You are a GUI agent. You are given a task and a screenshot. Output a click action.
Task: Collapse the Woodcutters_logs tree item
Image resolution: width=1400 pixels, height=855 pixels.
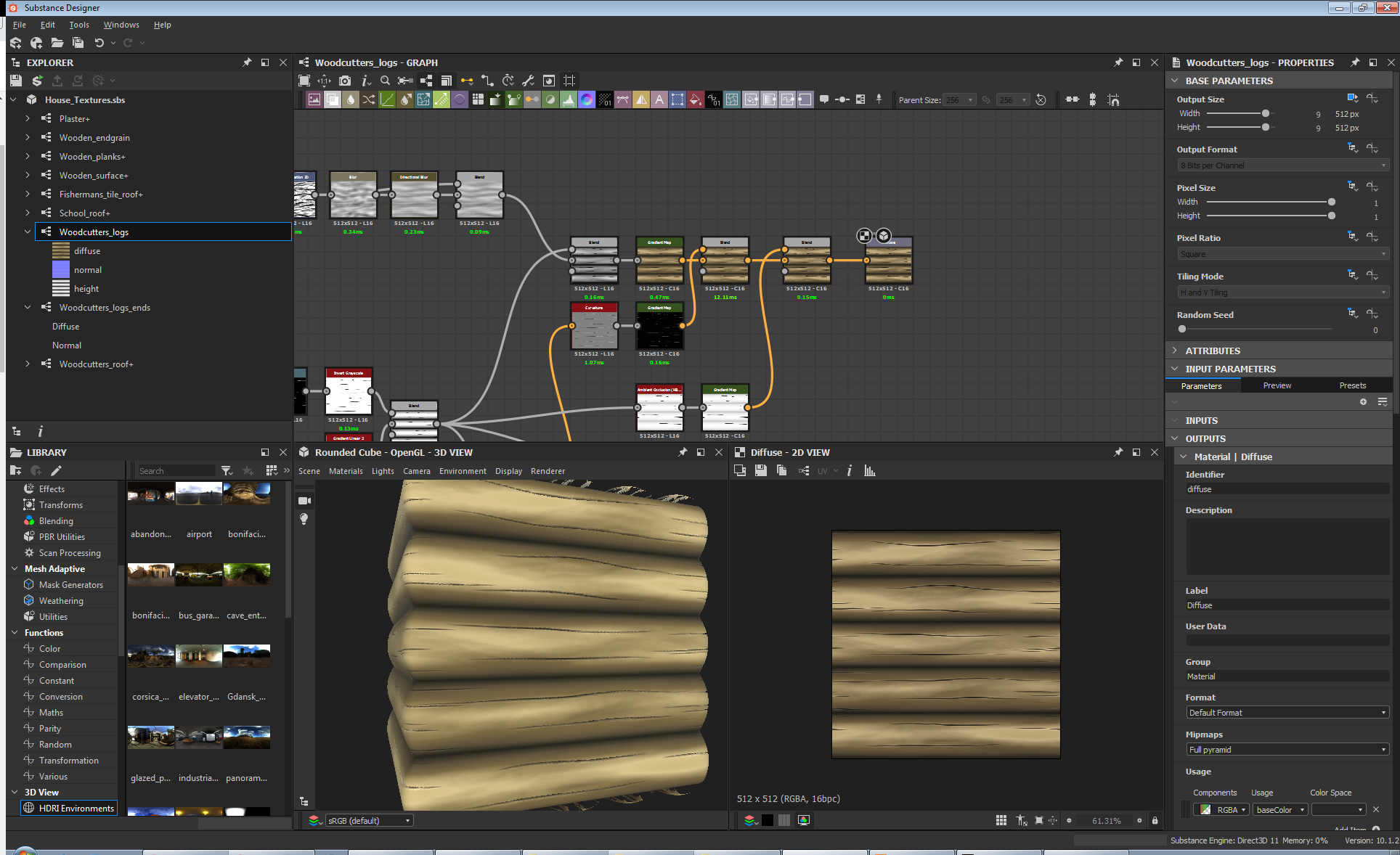tap(28, 232)
